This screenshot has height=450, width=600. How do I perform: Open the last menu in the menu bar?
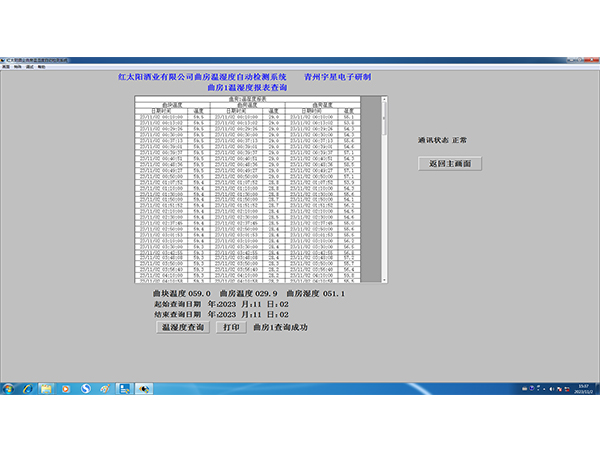point(41,66)
